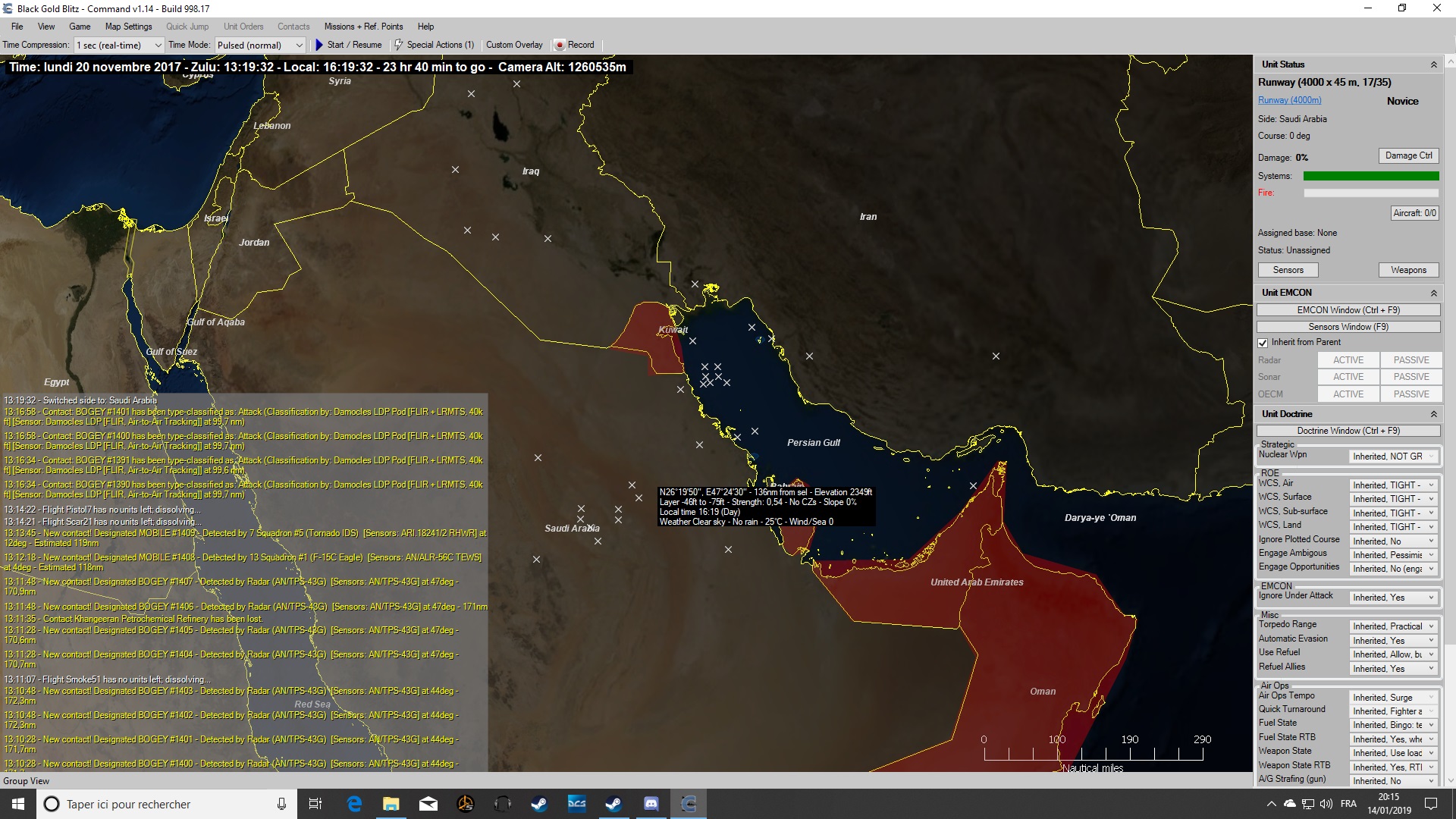Open Mail app from taskbar
This screenshot has height=819, width=1456.
[428, 804]
